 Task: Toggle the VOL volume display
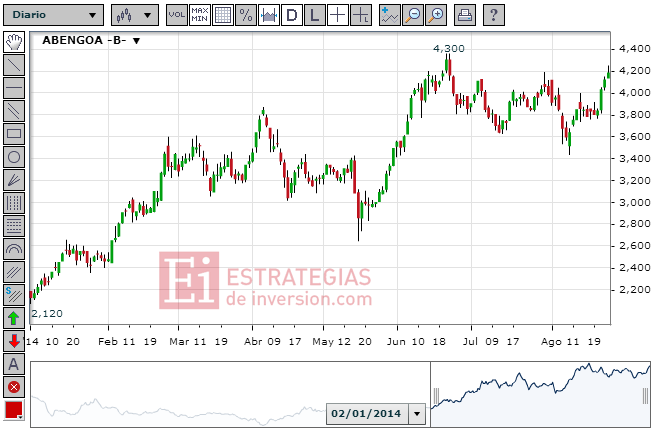177,15
